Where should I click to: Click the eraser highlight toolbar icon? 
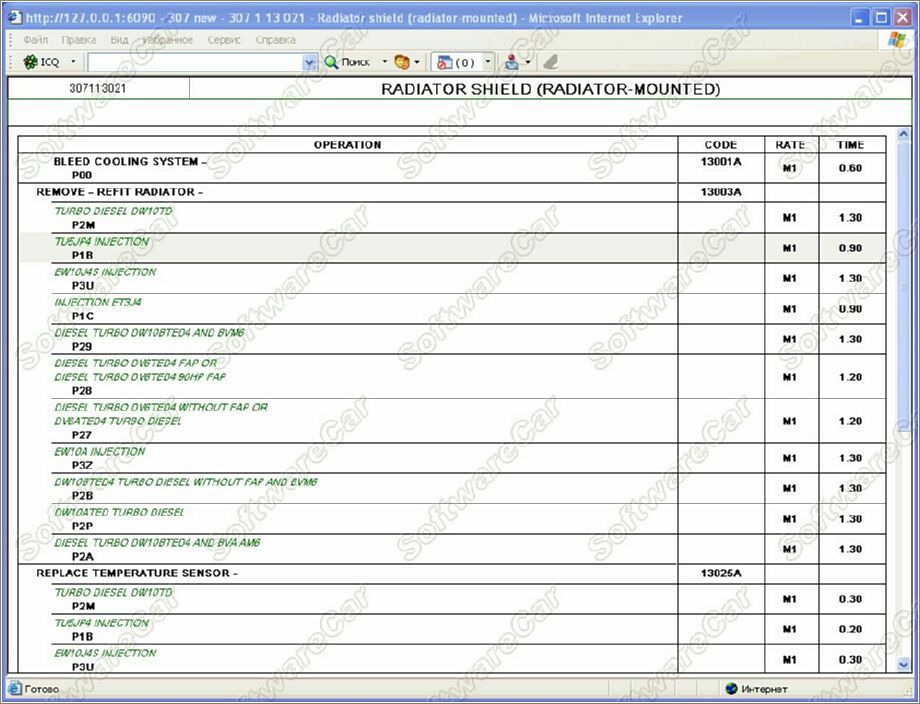[x=549, y=62]
